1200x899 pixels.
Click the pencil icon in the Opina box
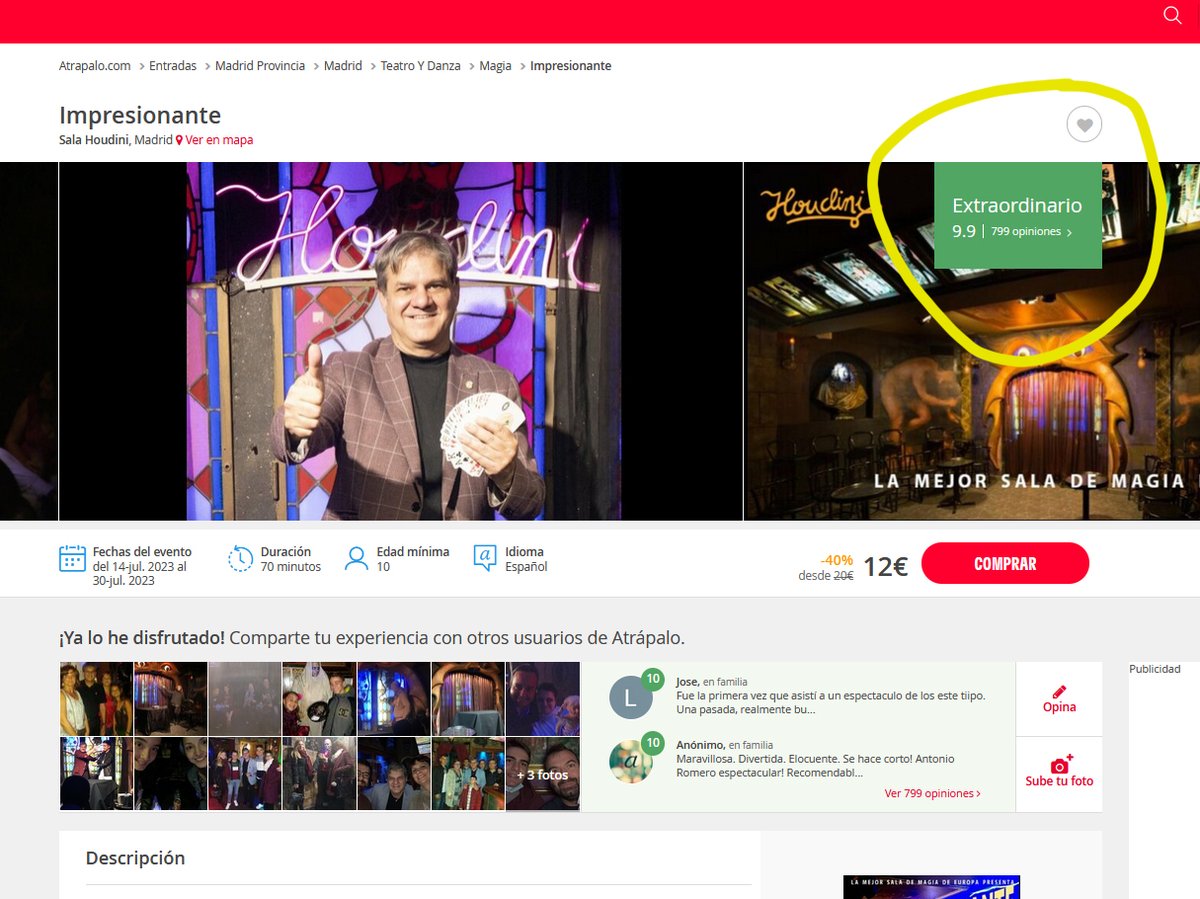(1059, 690)
